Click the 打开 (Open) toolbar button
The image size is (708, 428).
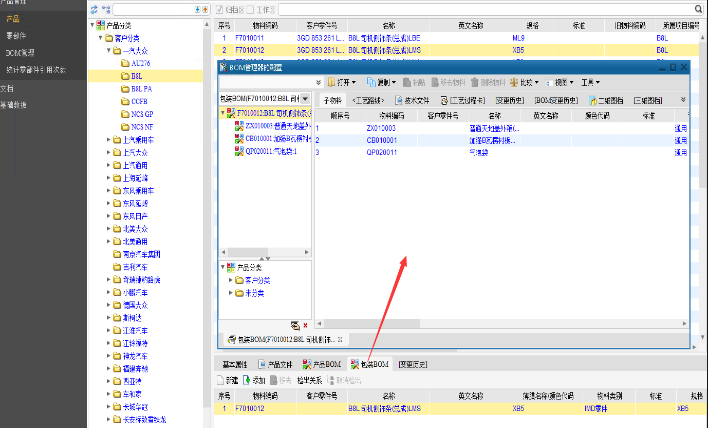click(341, 81)
